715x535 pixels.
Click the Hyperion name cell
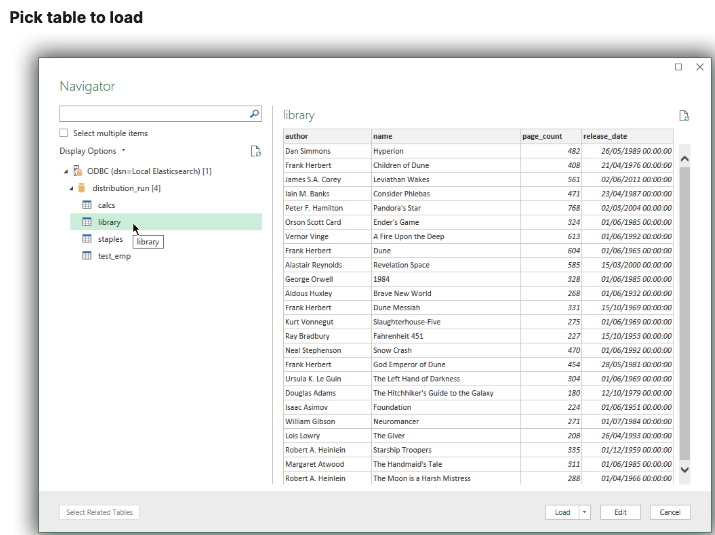[446, 151]
